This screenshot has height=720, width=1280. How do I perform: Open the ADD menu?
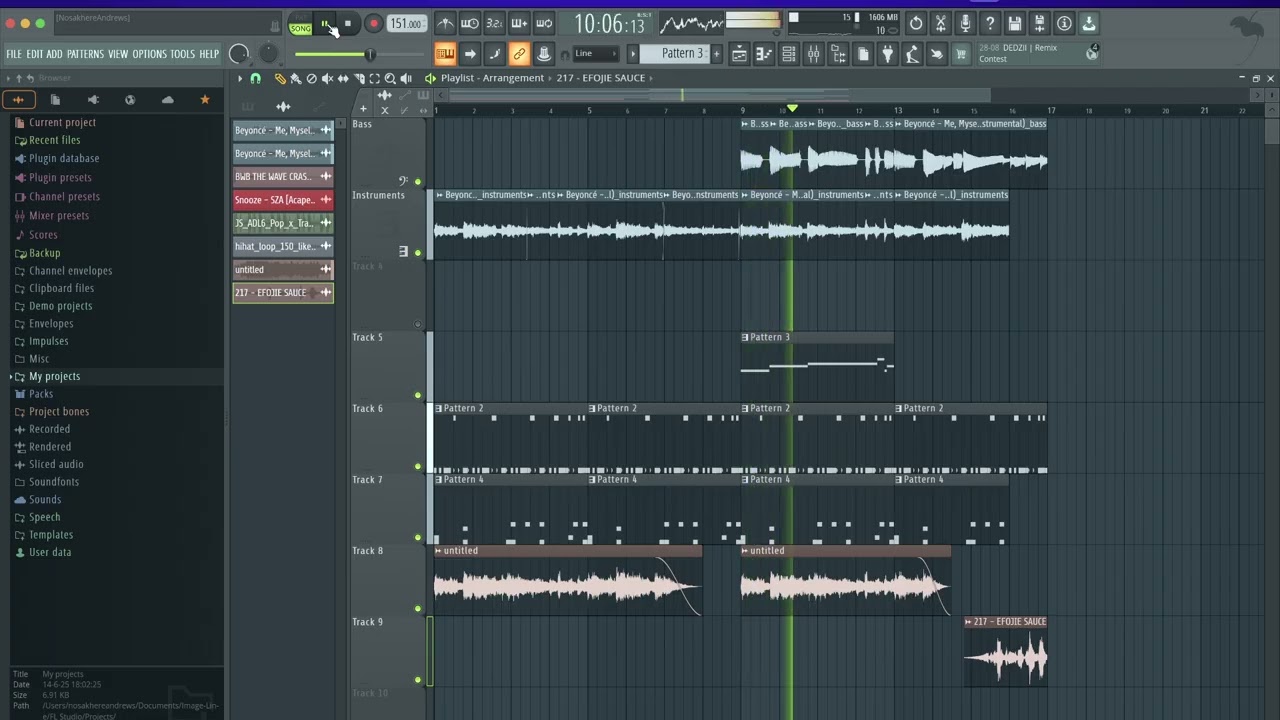tap(54, 54)
